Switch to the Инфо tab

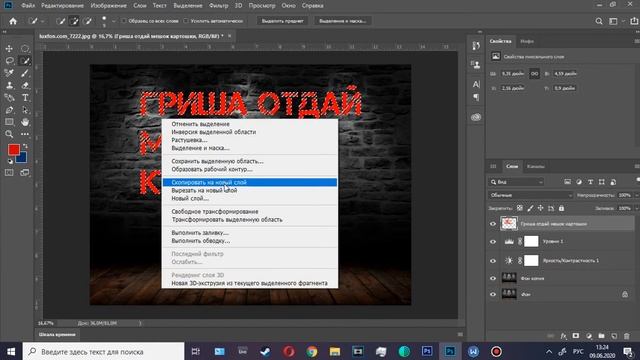527,41
